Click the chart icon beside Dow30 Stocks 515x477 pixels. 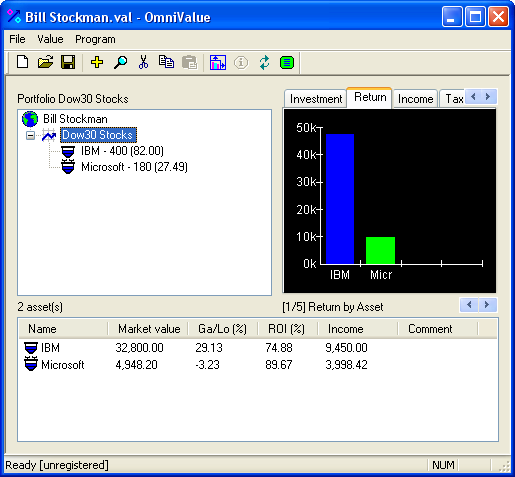click(49, 135)
